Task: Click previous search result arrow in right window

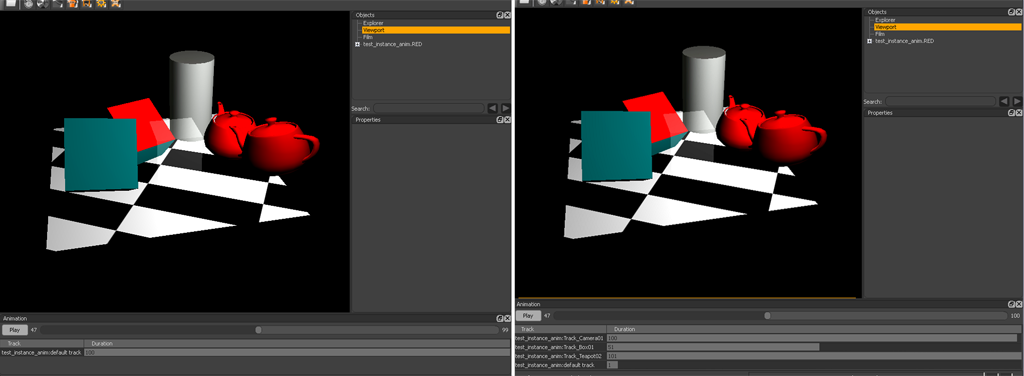Action: coord(1004,101)
